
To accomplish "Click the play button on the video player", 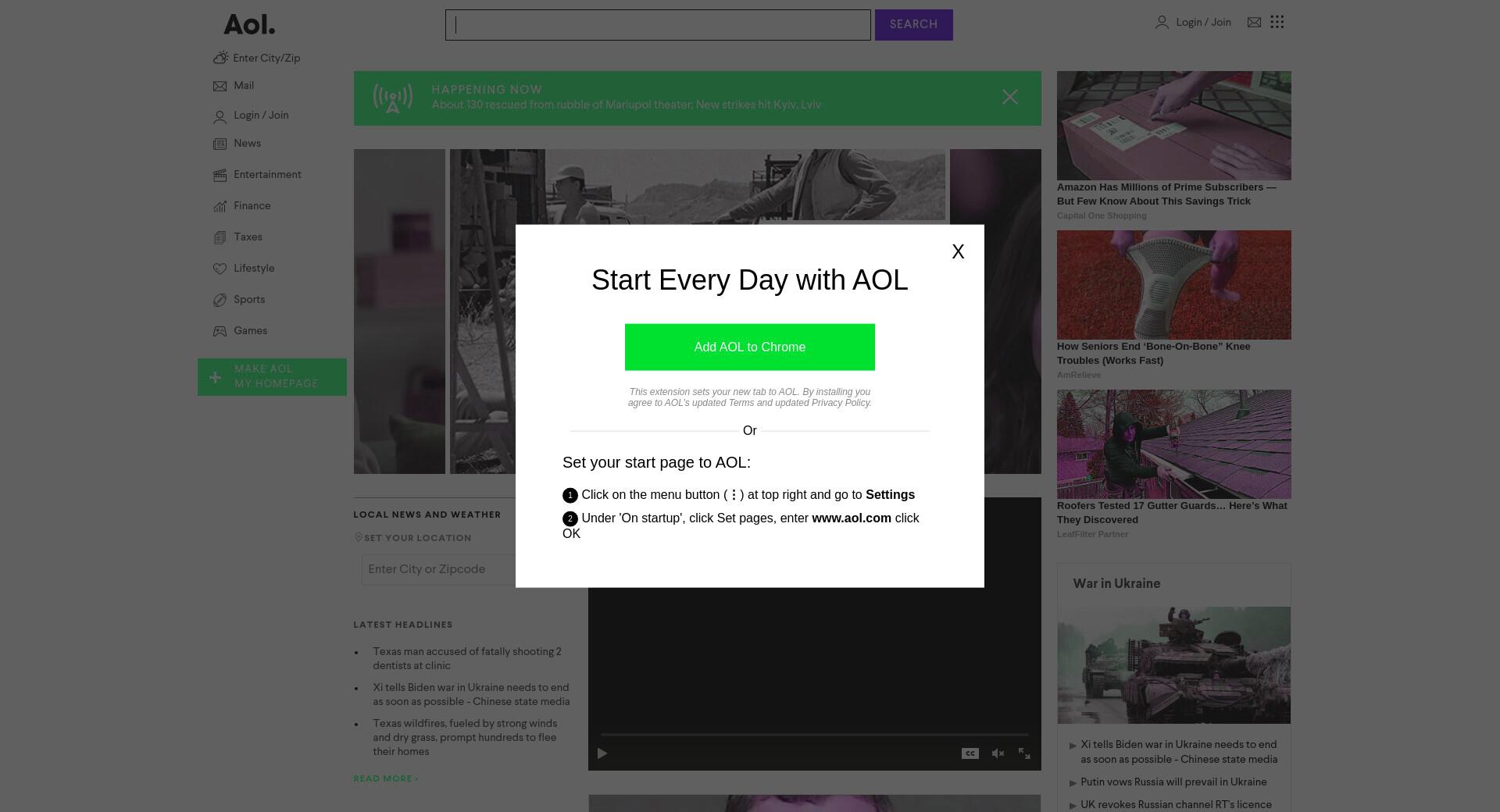I will tap(602, 753).
